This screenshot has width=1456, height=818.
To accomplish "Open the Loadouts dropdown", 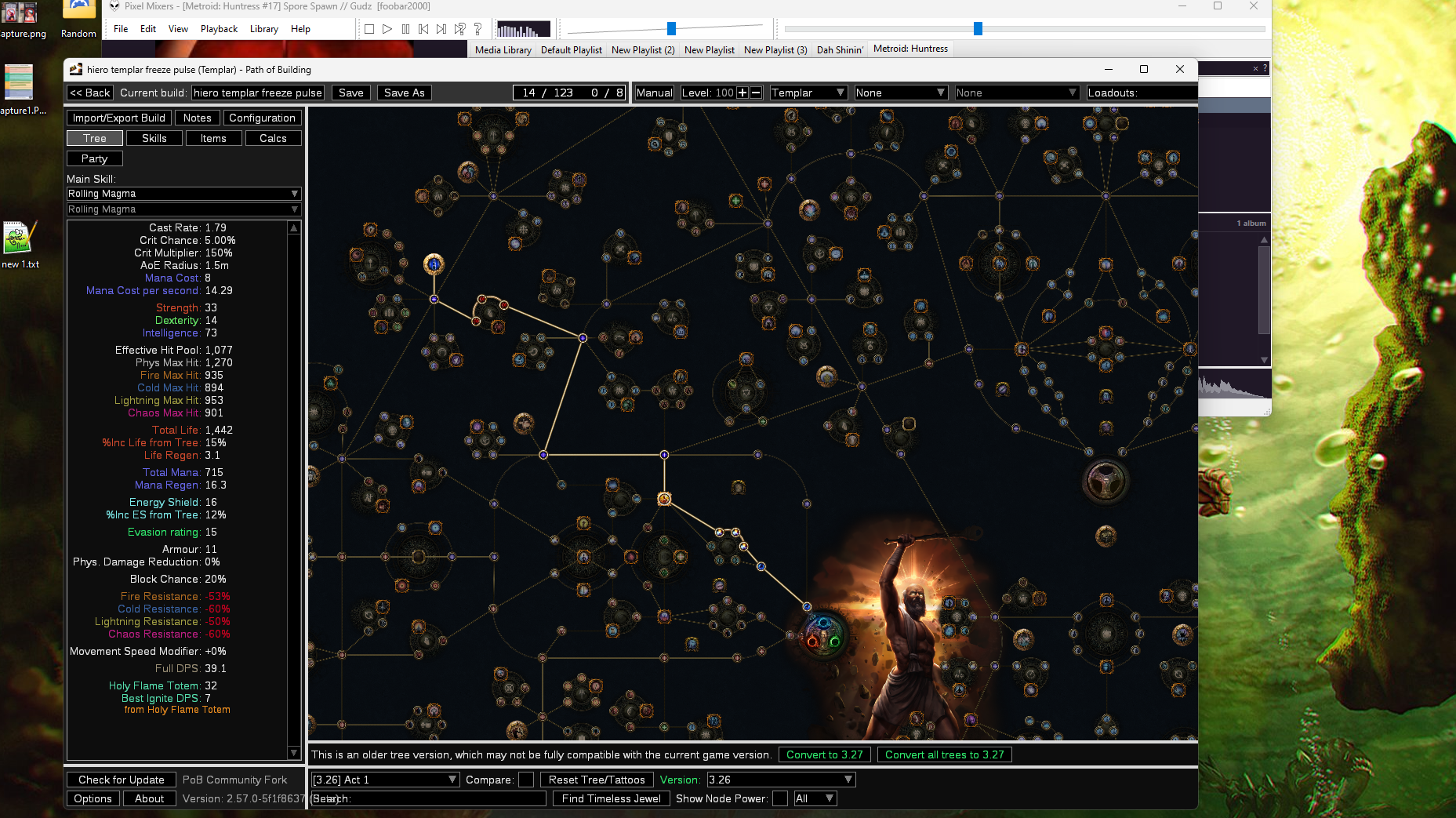I will coord(1142,93).
